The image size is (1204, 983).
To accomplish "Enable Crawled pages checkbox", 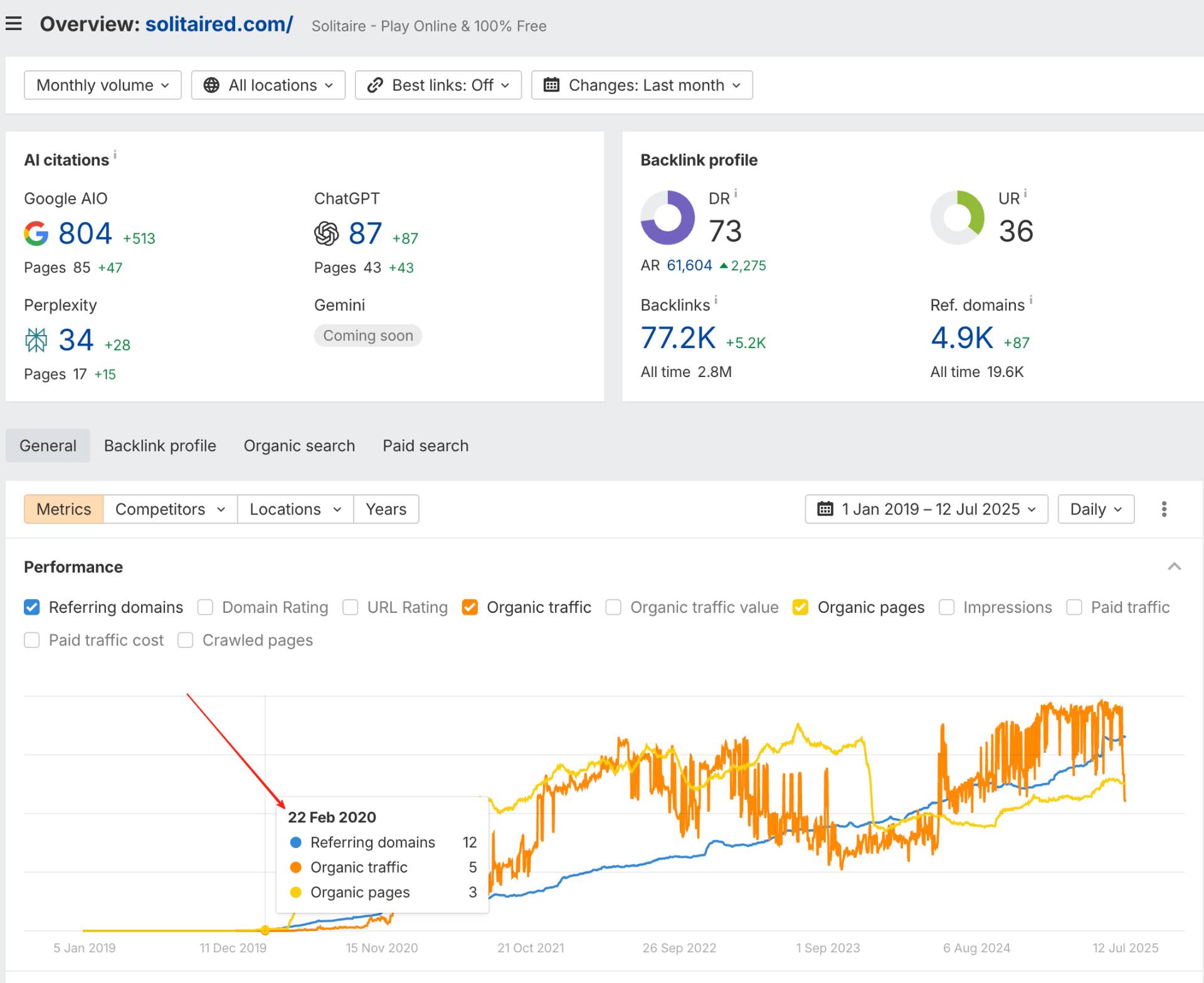I will [x=185, y=640].
